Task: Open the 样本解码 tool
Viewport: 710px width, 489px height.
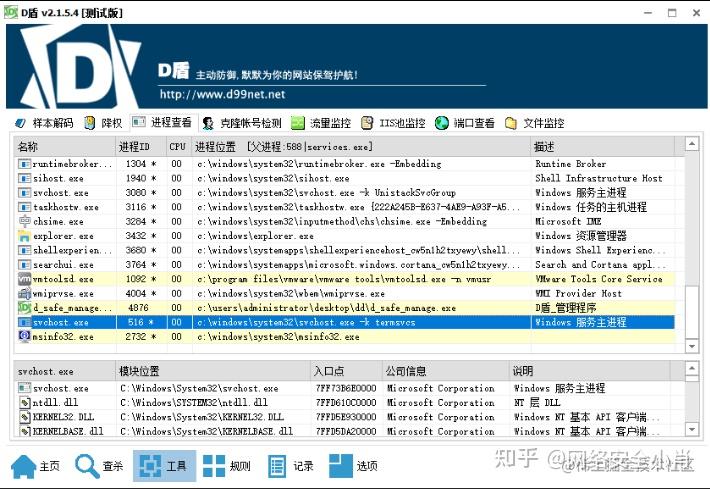Action: pyautogui.click(x=44, y=123)
